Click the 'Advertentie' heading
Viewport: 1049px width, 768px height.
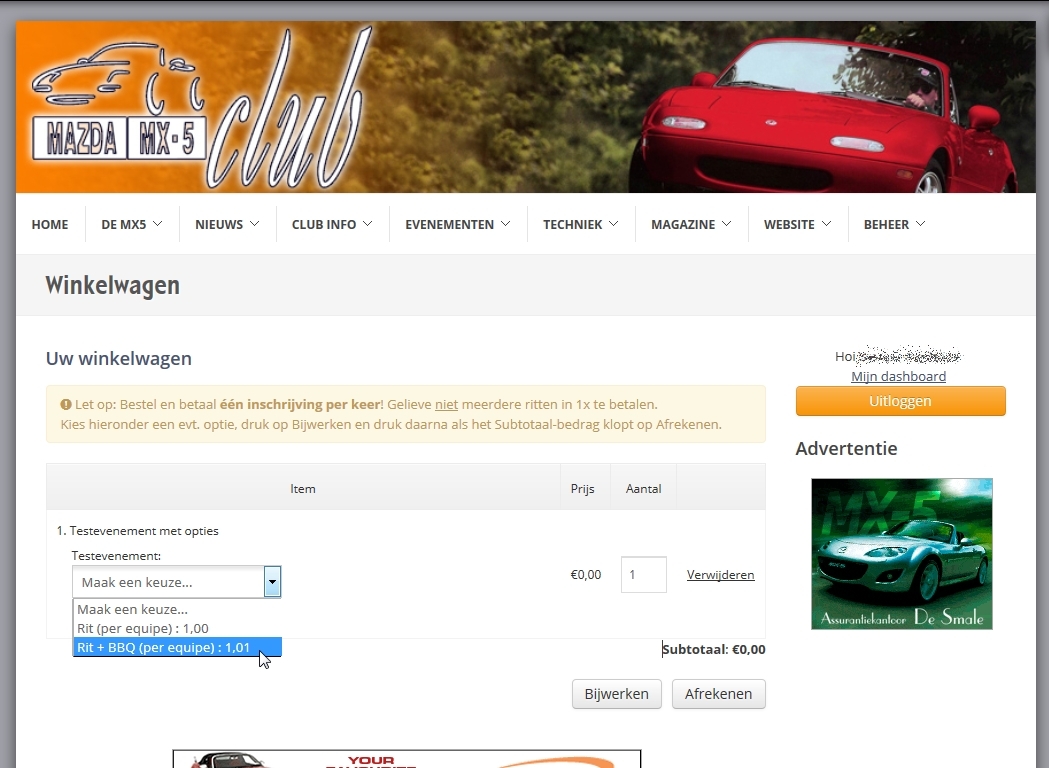point(846,448)
